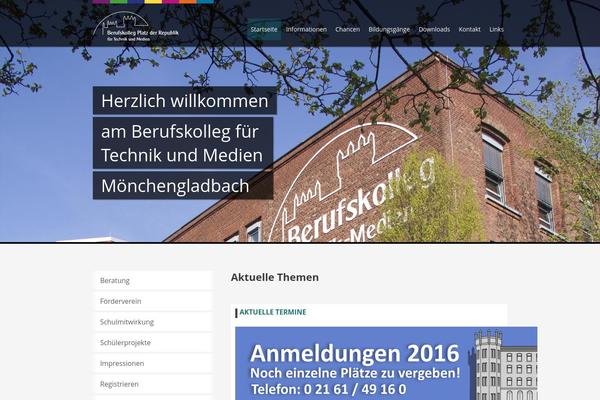The image size is (600, 400).
Task: Open the Startseite menu item
Action: (x=264, y=29)
